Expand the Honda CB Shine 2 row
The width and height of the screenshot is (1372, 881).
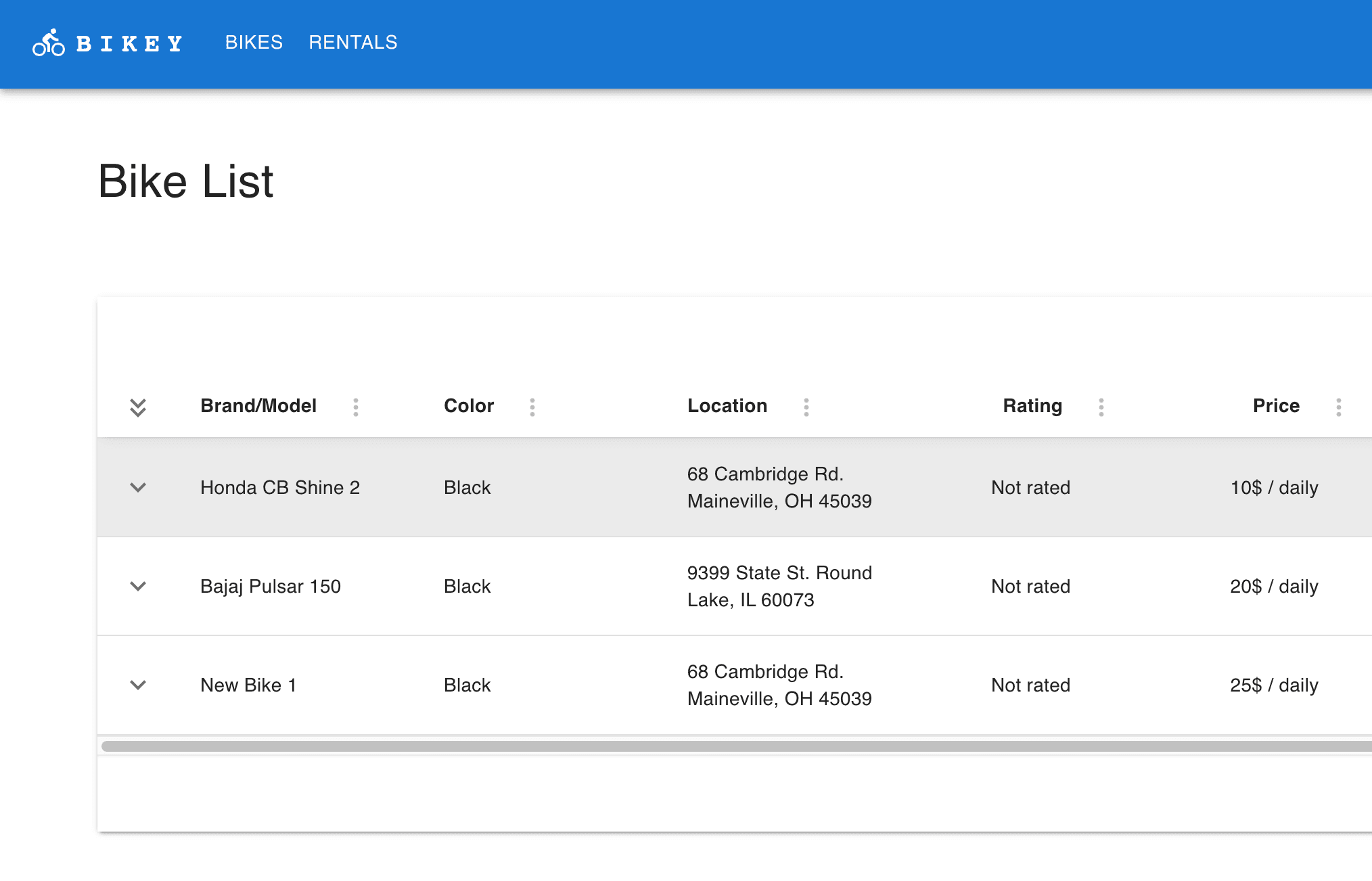[x=138, y=487]
